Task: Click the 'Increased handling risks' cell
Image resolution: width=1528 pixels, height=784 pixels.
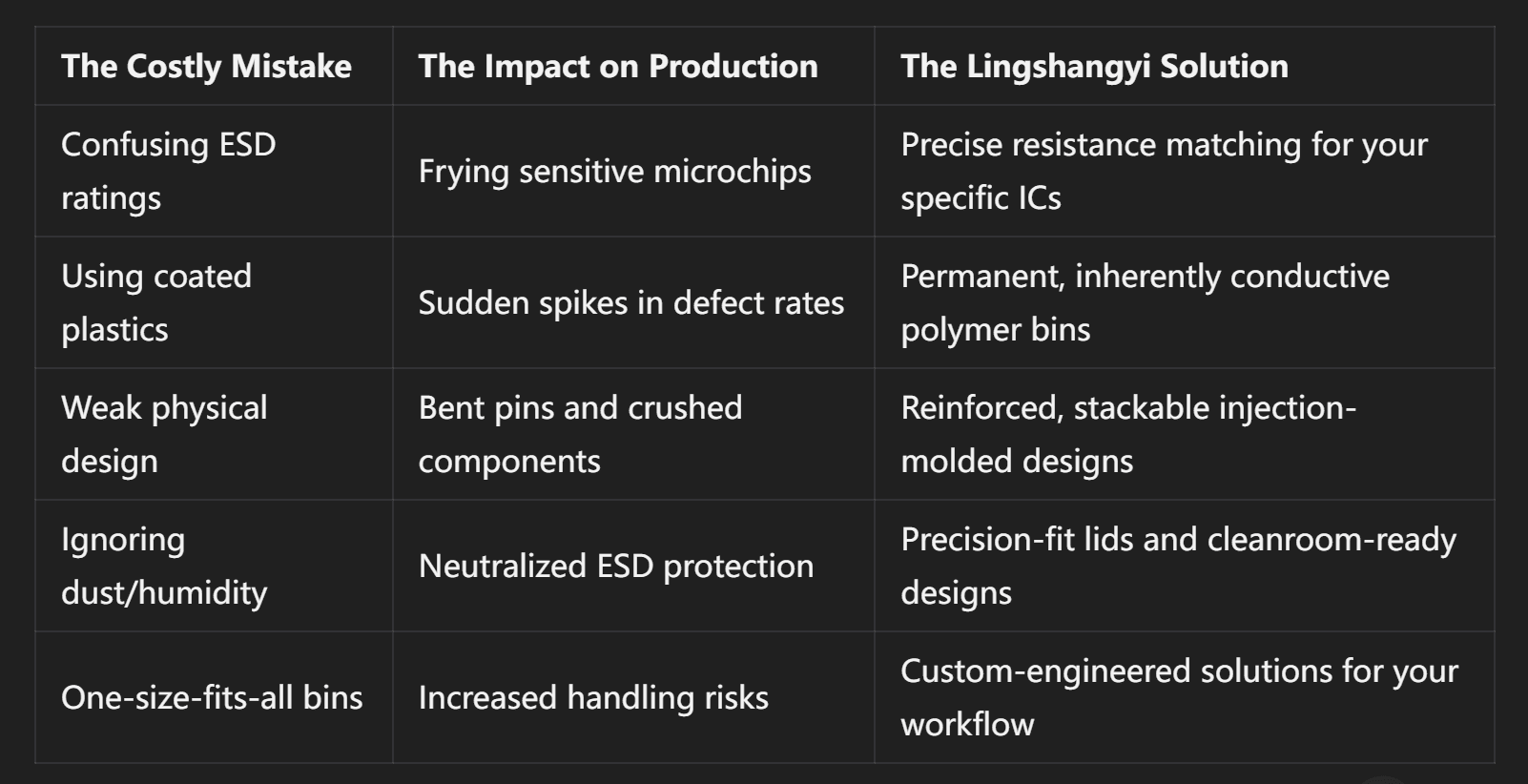Action: 592,698
